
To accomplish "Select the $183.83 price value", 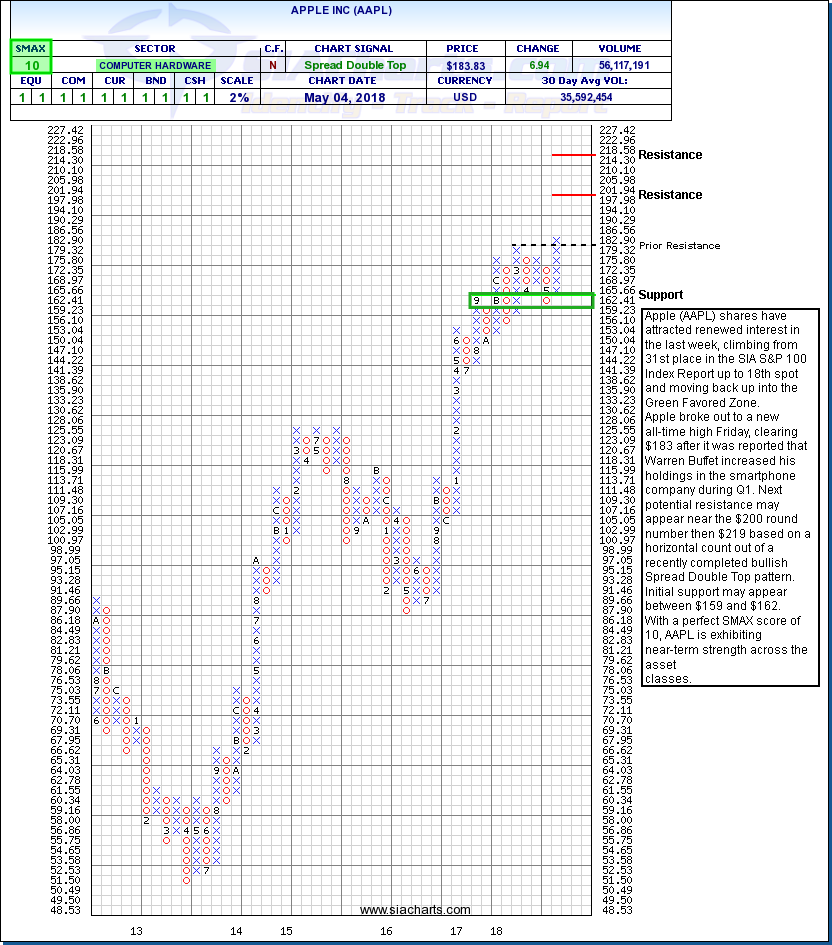I will tap(462, 65).
